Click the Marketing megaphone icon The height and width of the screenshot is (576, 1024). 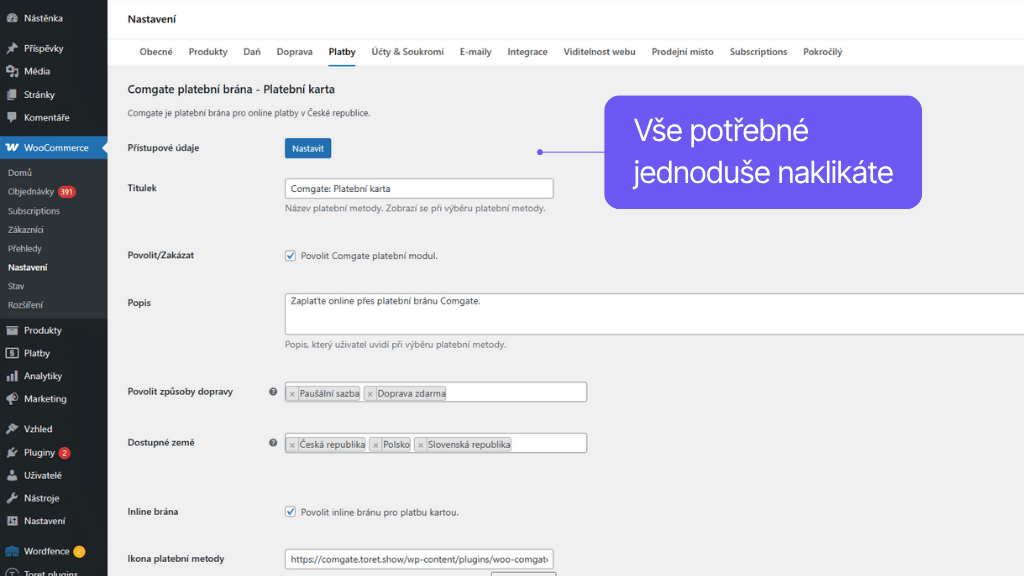(x=12, y=399)
